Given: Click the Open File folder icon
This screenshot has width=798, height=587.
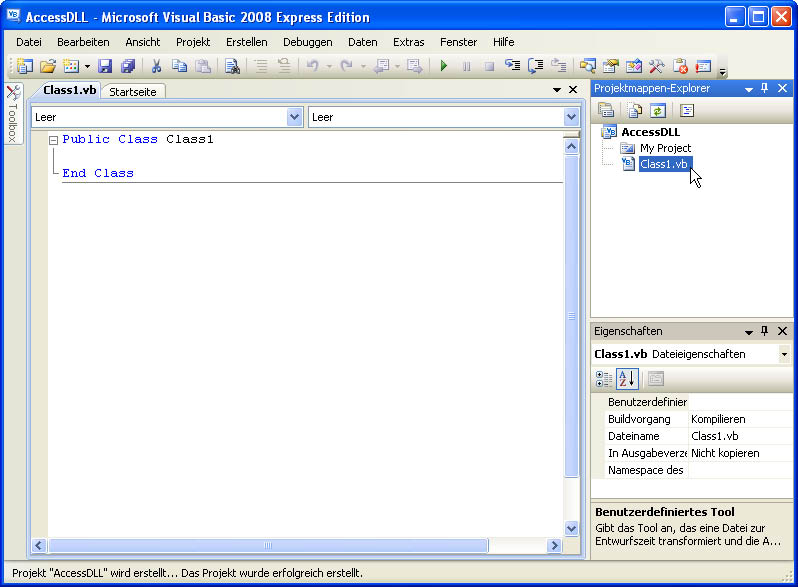Looking at the screenshot, I should (47, 66).
